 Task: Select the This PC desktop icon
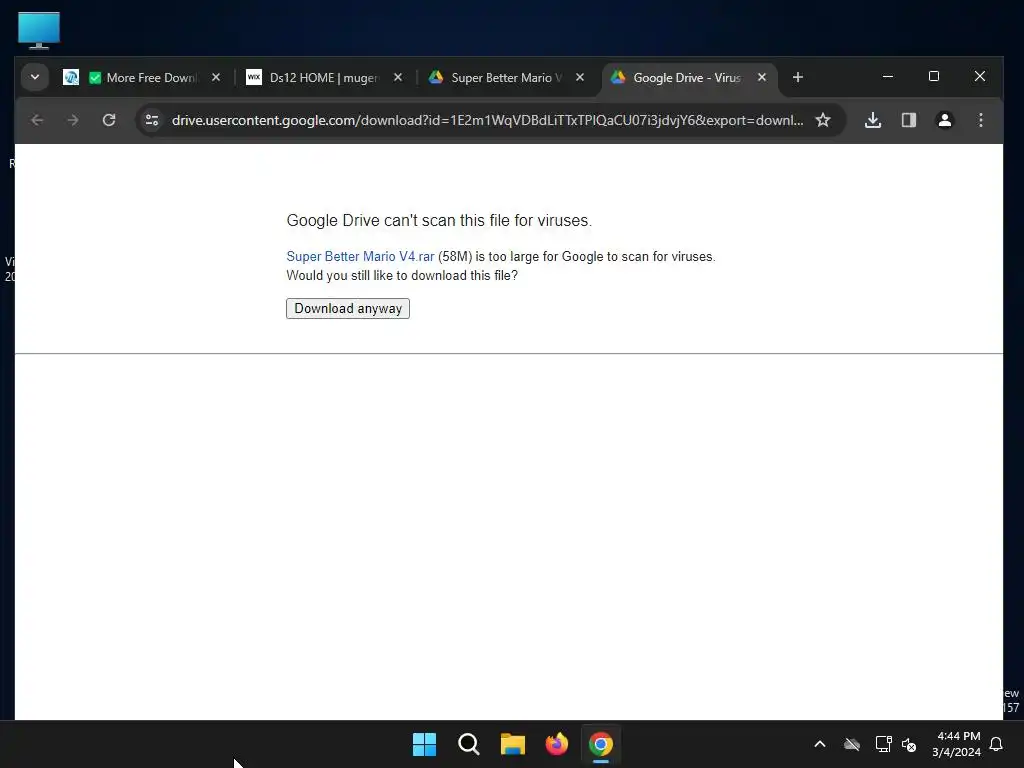point(39,30)
